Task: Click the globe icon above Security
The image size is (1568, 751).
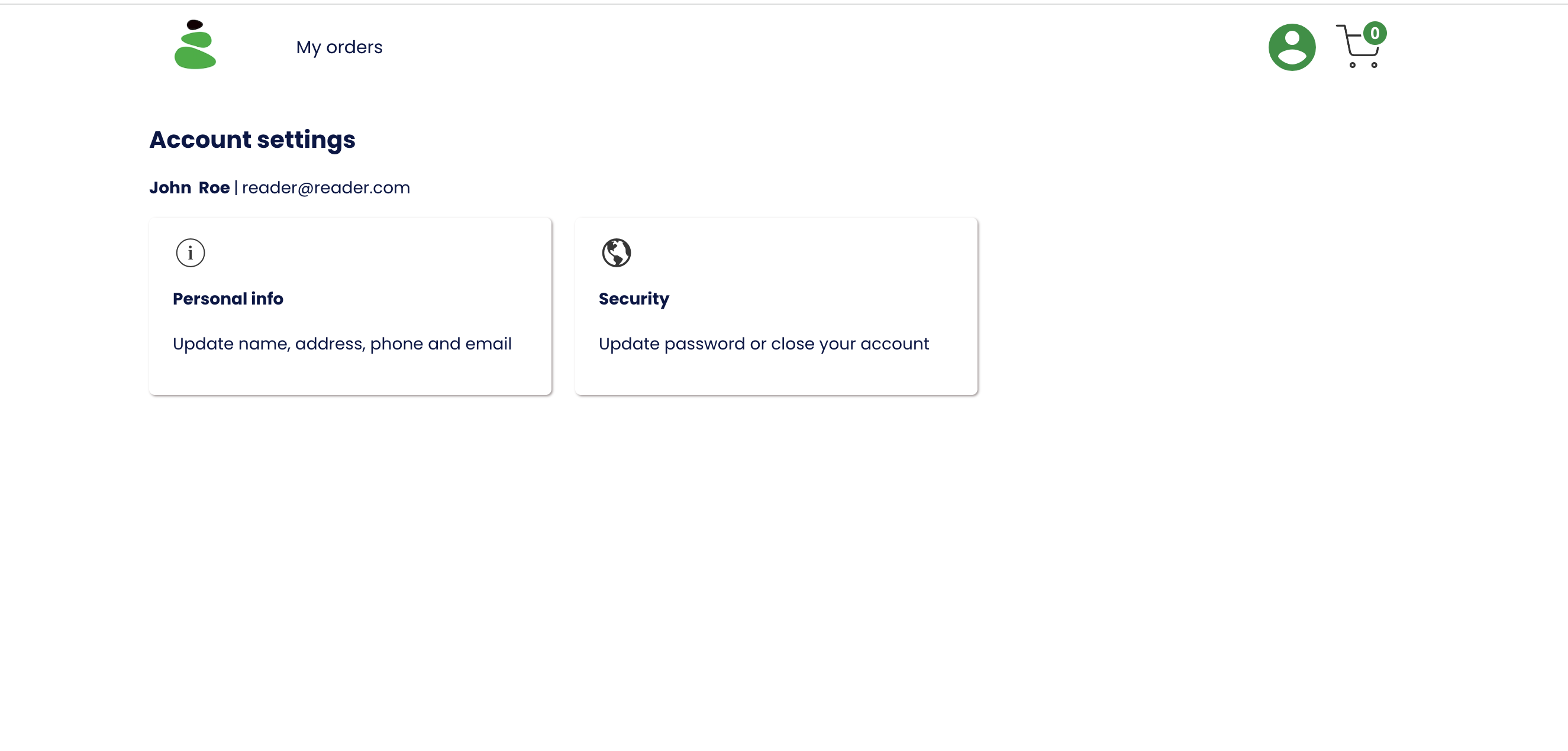Action: [616, 253]
